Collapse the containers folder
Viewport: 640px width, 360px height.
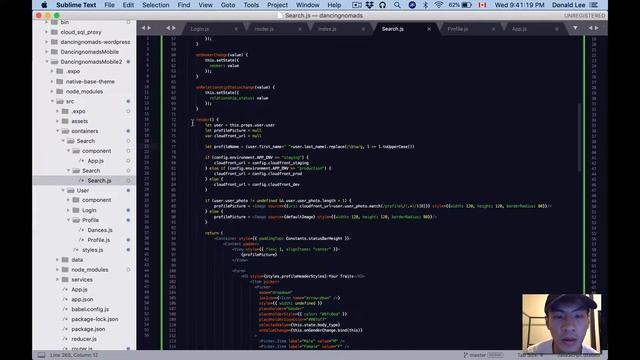coord(58,131)
